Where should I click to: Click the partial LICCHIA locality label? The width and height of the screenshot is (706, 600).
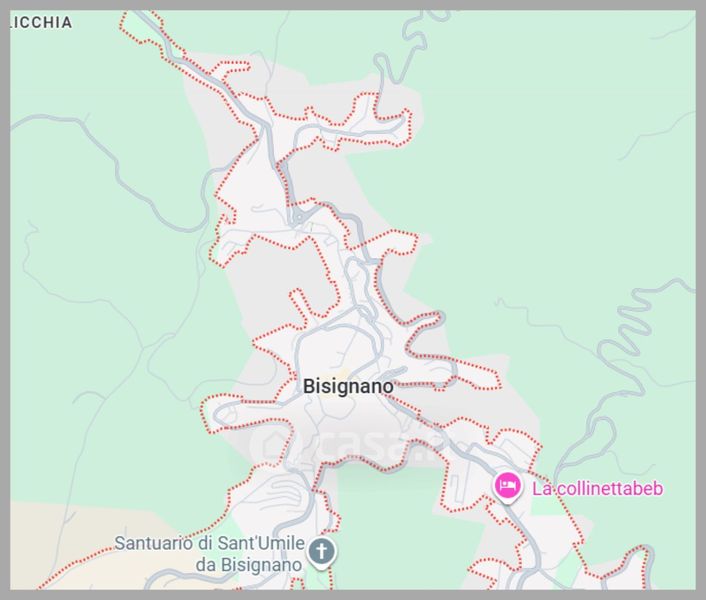41,23
